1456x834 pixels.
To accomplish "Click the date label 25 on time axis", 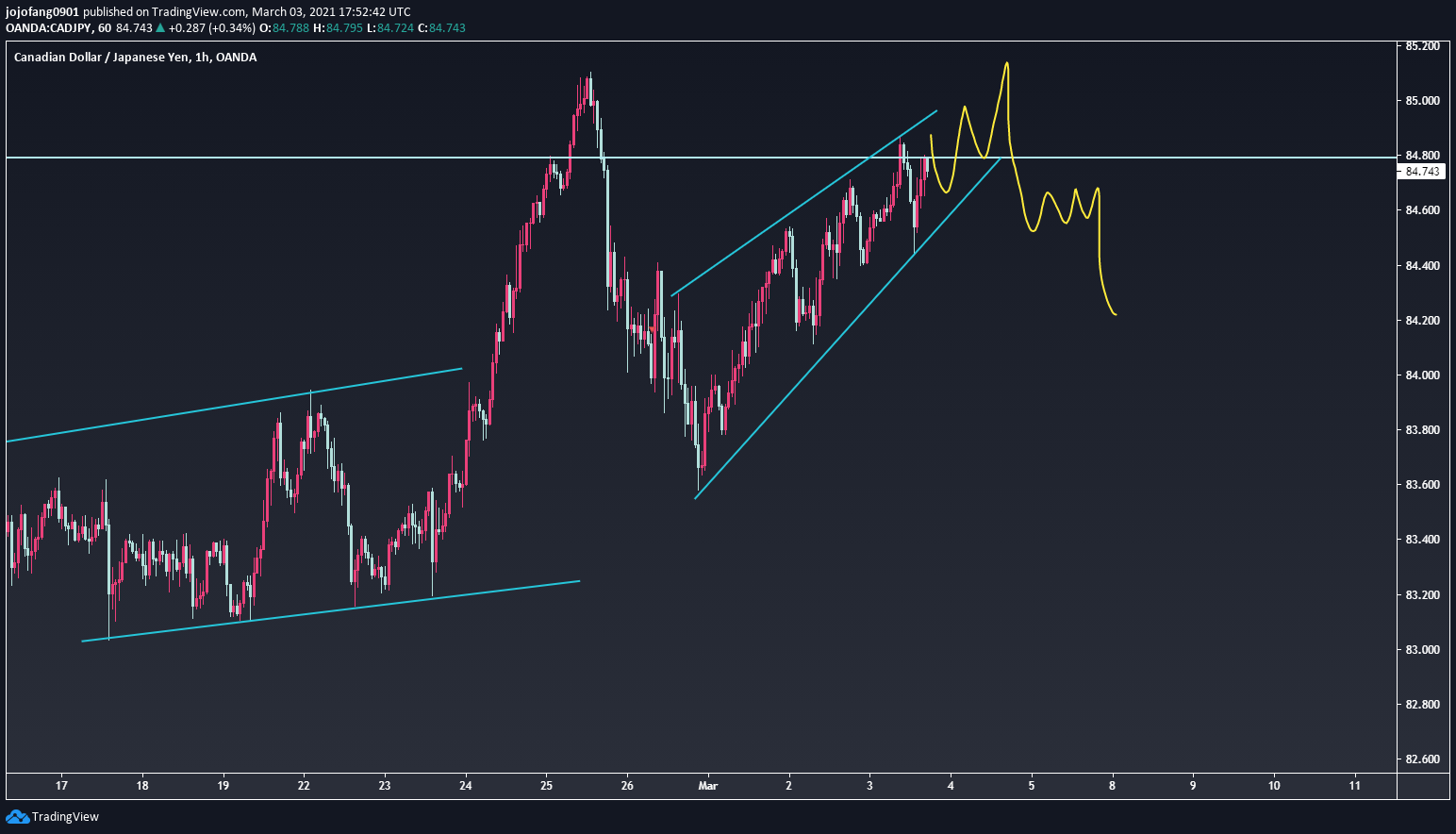I will click(547, 786).
